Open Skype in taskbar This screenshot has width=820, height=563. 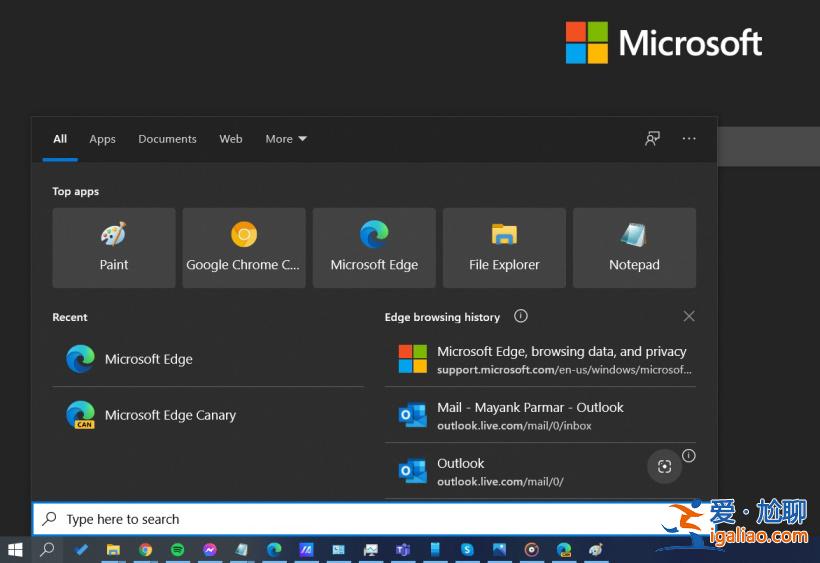467,549
